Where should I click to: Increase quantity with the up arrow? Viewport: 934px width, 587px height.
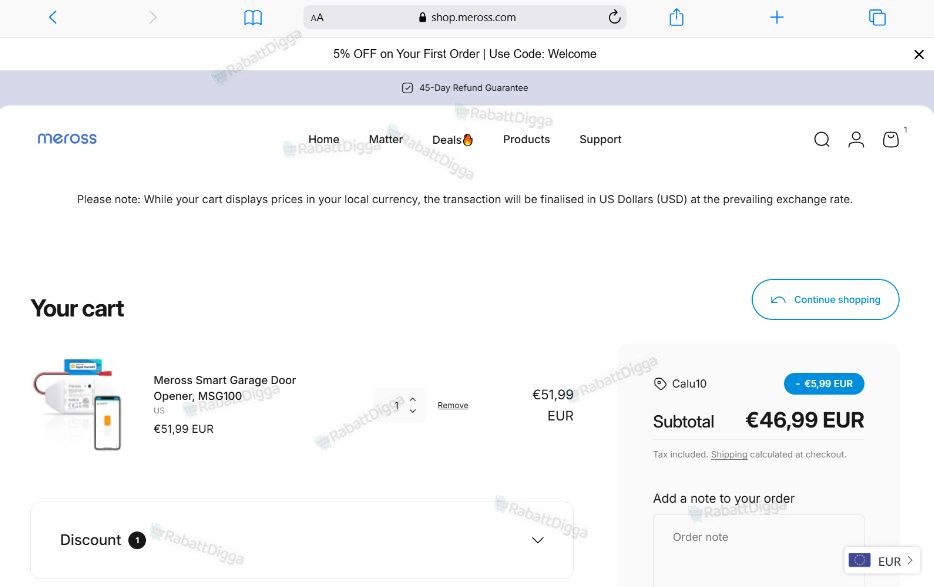click(x=413, y=399)
